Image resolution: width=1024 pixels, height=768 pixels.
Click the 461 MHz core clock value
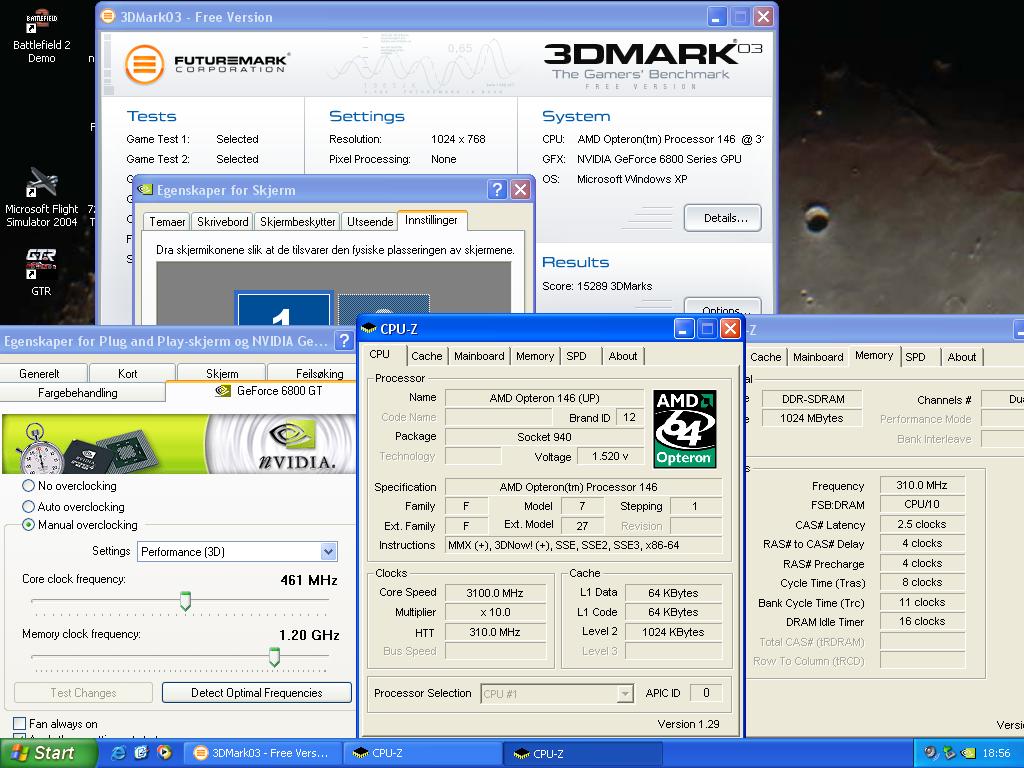pos(309,580)
